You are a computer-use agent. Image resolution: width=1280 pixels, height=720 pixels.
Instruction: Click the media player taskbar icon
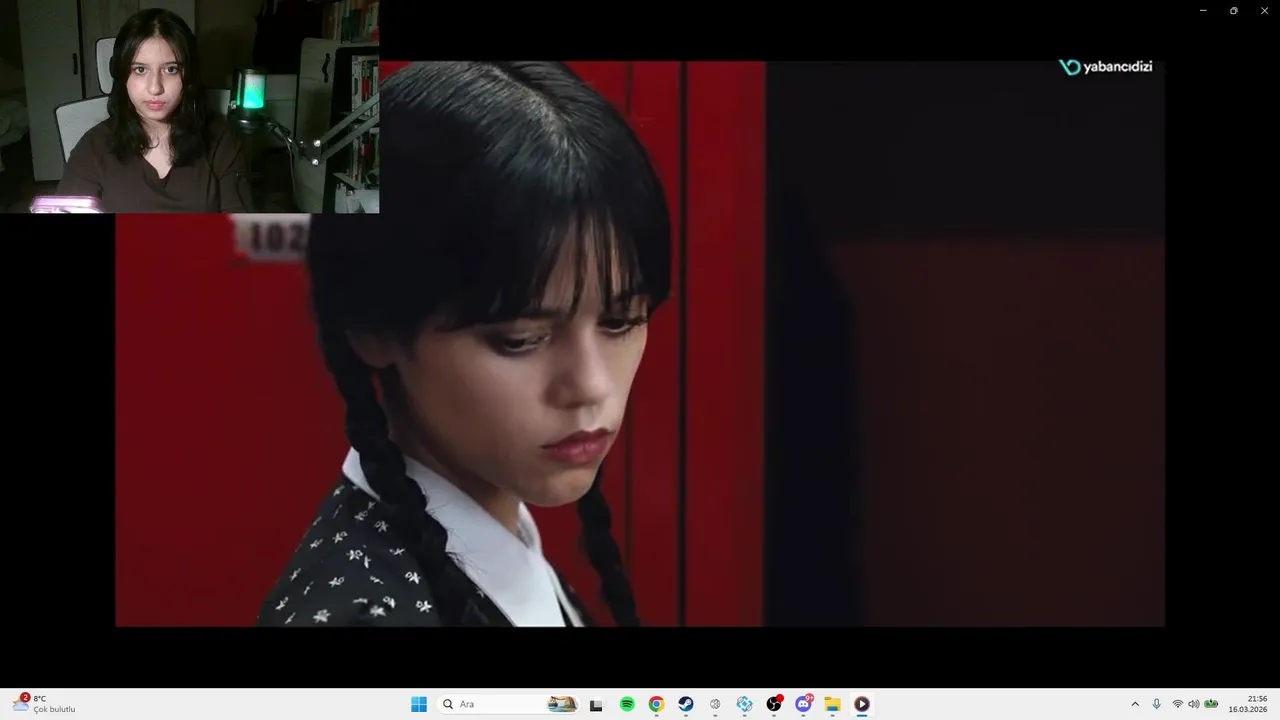[862, 704]
